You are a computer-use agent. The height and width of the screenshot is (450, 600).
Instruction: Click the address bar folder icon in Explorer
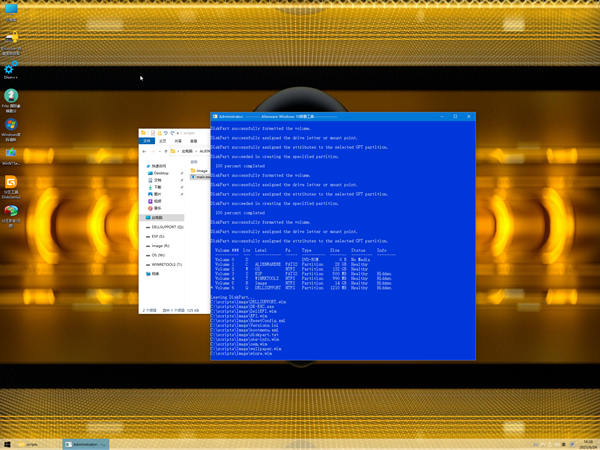pos(173,151)
